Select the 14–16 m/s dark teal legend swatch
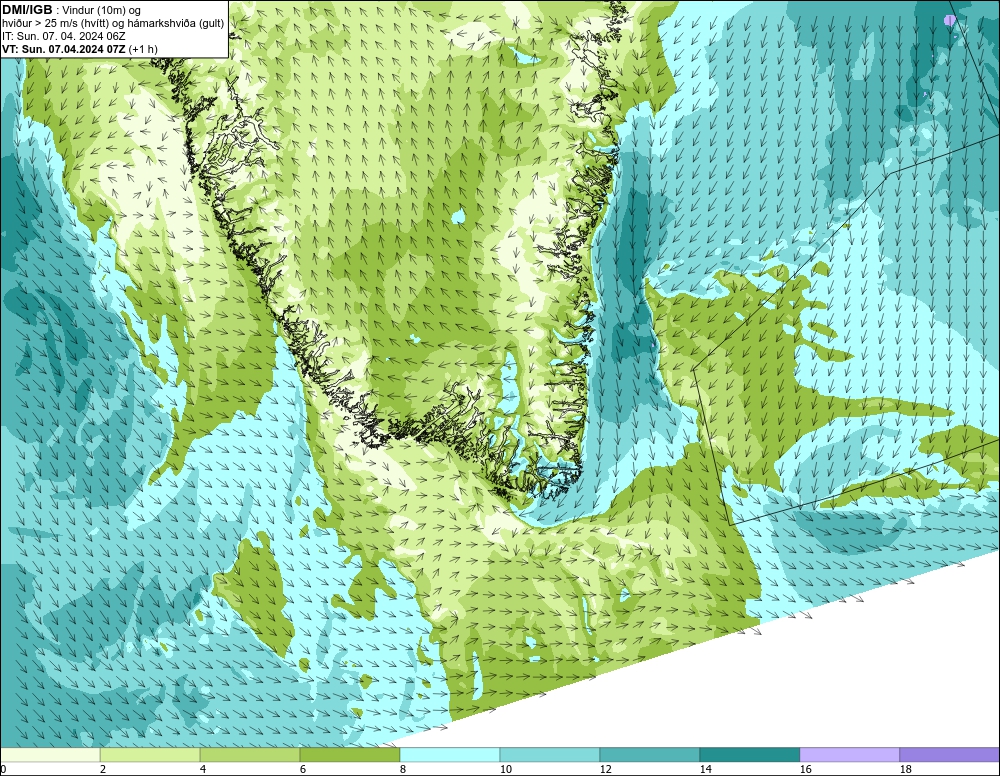The height and width of the screenshot is (776, 1000). pyautogui.click(x=749, y=755)
